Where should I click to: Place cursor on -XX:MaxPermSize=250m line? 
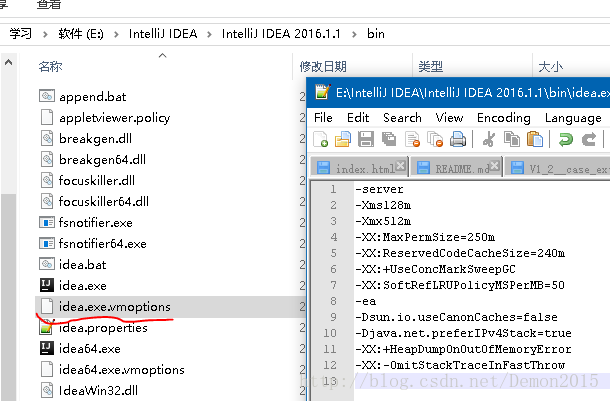coord(425,237)
